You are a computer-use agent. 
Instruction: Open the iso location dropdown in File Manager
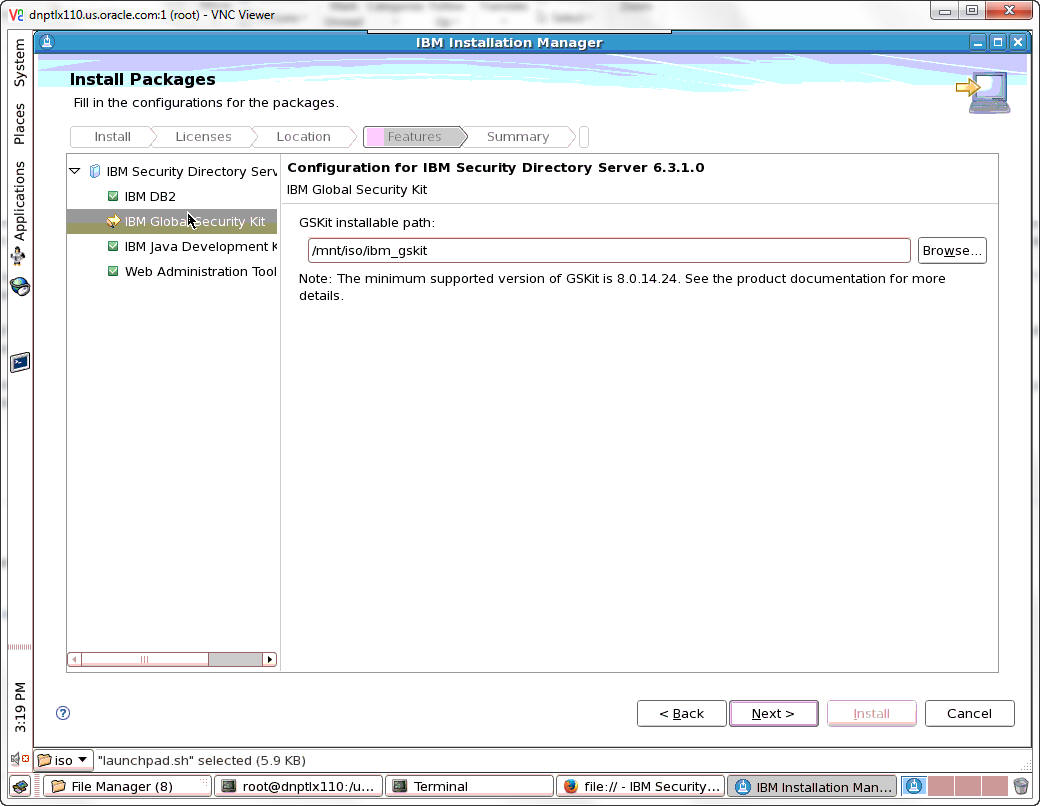[x=64, y=760]
